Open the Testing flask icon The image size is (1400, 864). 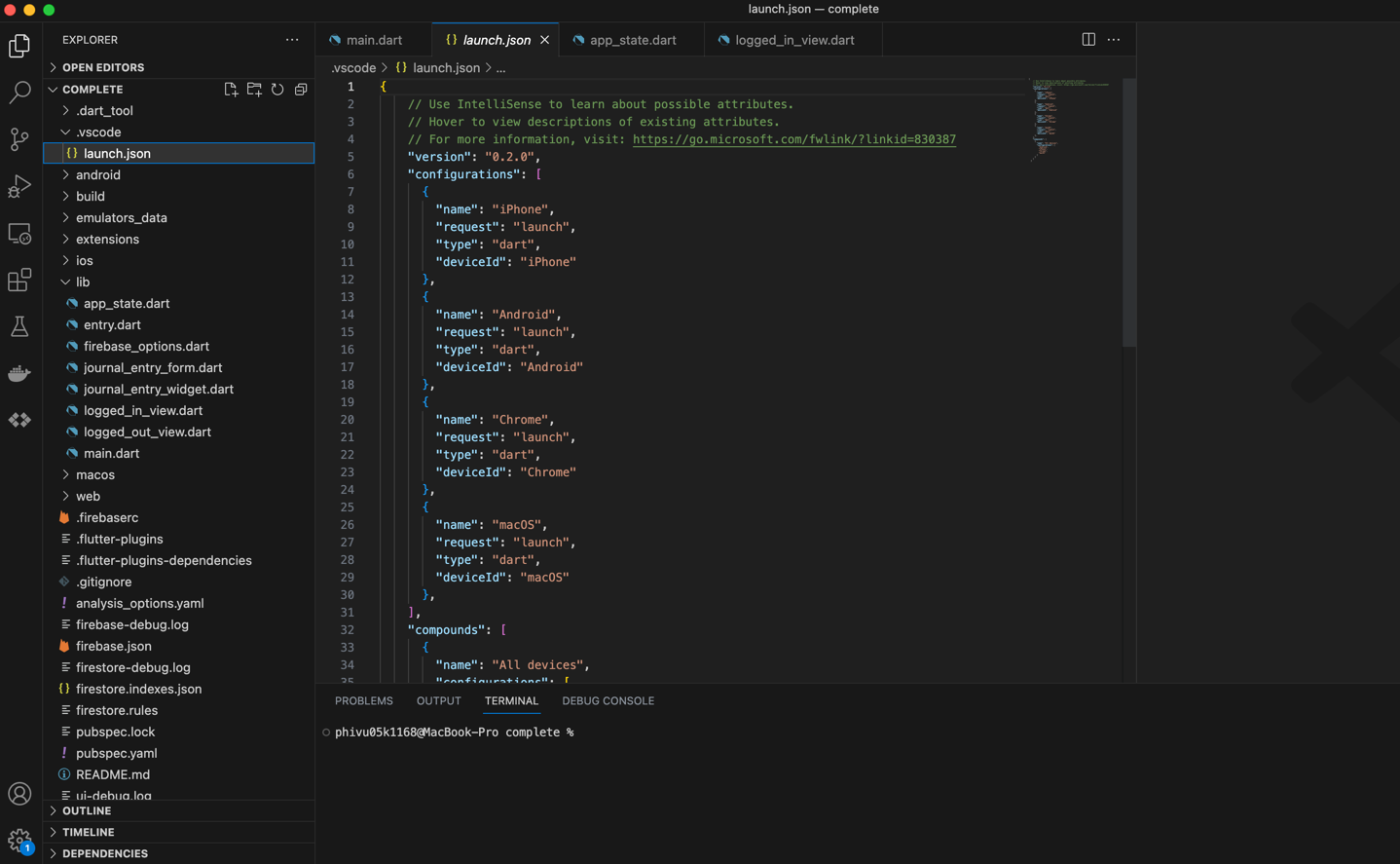[x=19, y=326]
